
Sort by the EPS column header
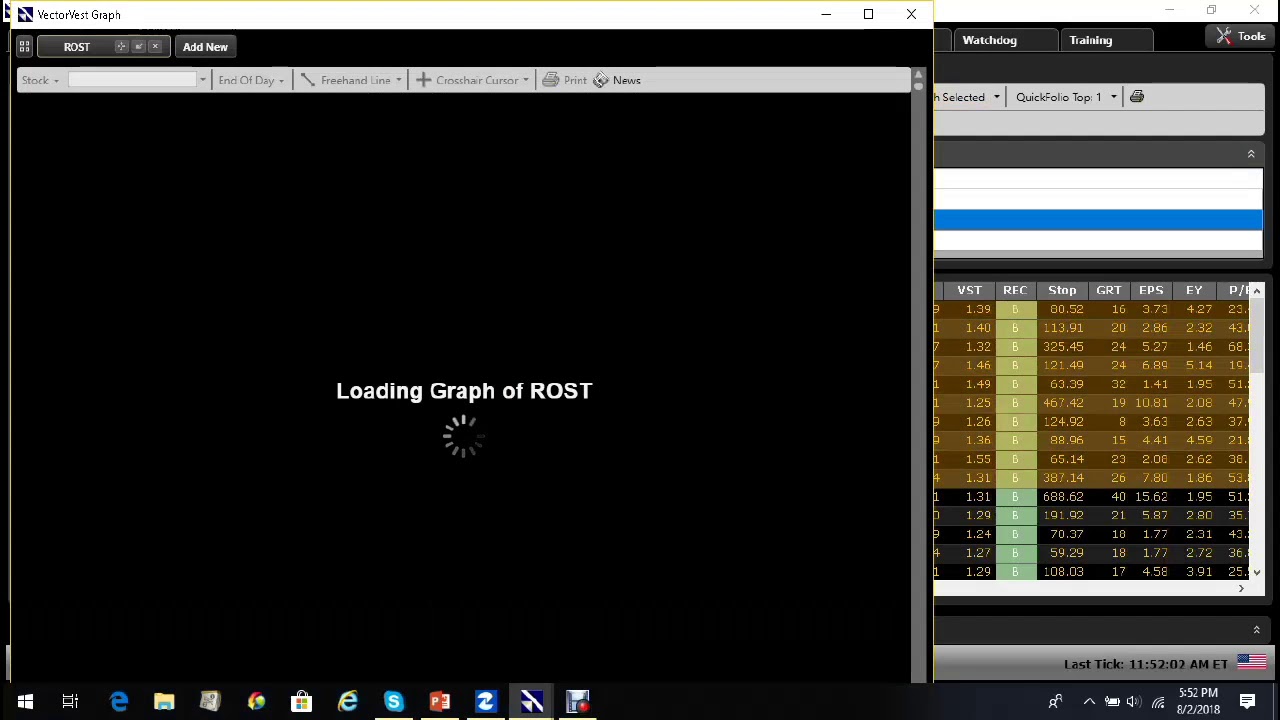(x=1151, y=290)
